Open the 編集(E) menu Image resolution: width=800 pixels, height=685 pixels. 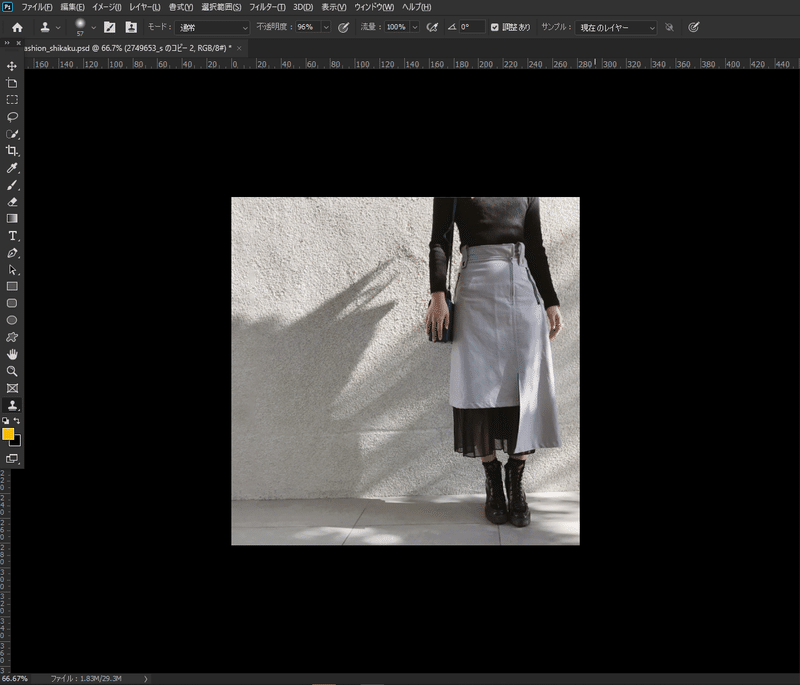click(x=72, y=7)
